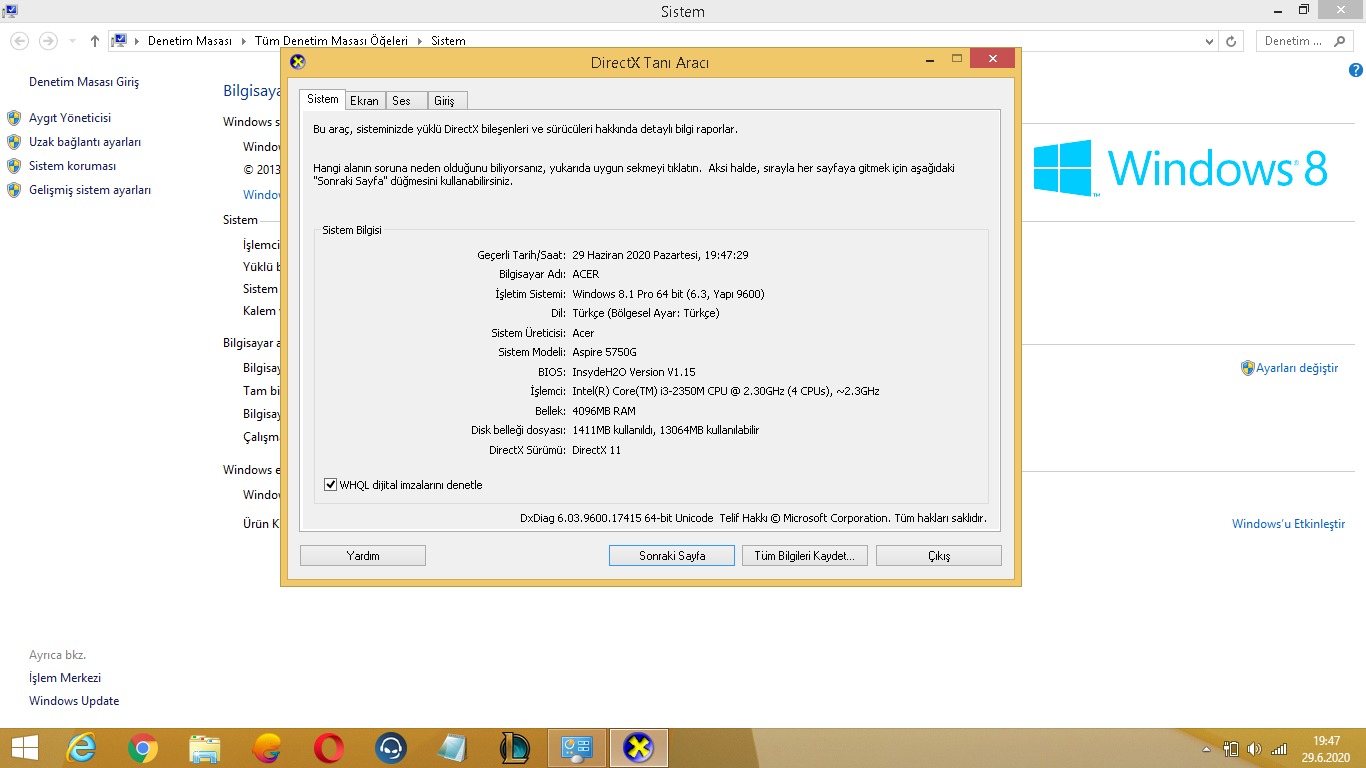Open File Explorer from the taskbar
Screen dimensions: 1366x768
point(205,748)
